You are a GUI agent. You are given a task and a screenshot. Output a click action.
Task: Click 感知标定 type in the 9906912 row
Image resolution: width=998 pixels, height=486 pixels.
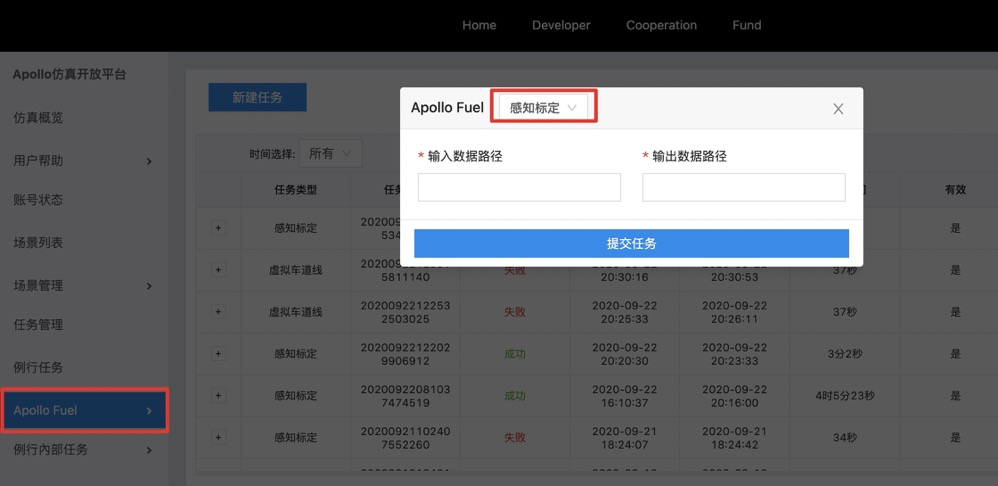click(295, 354)
